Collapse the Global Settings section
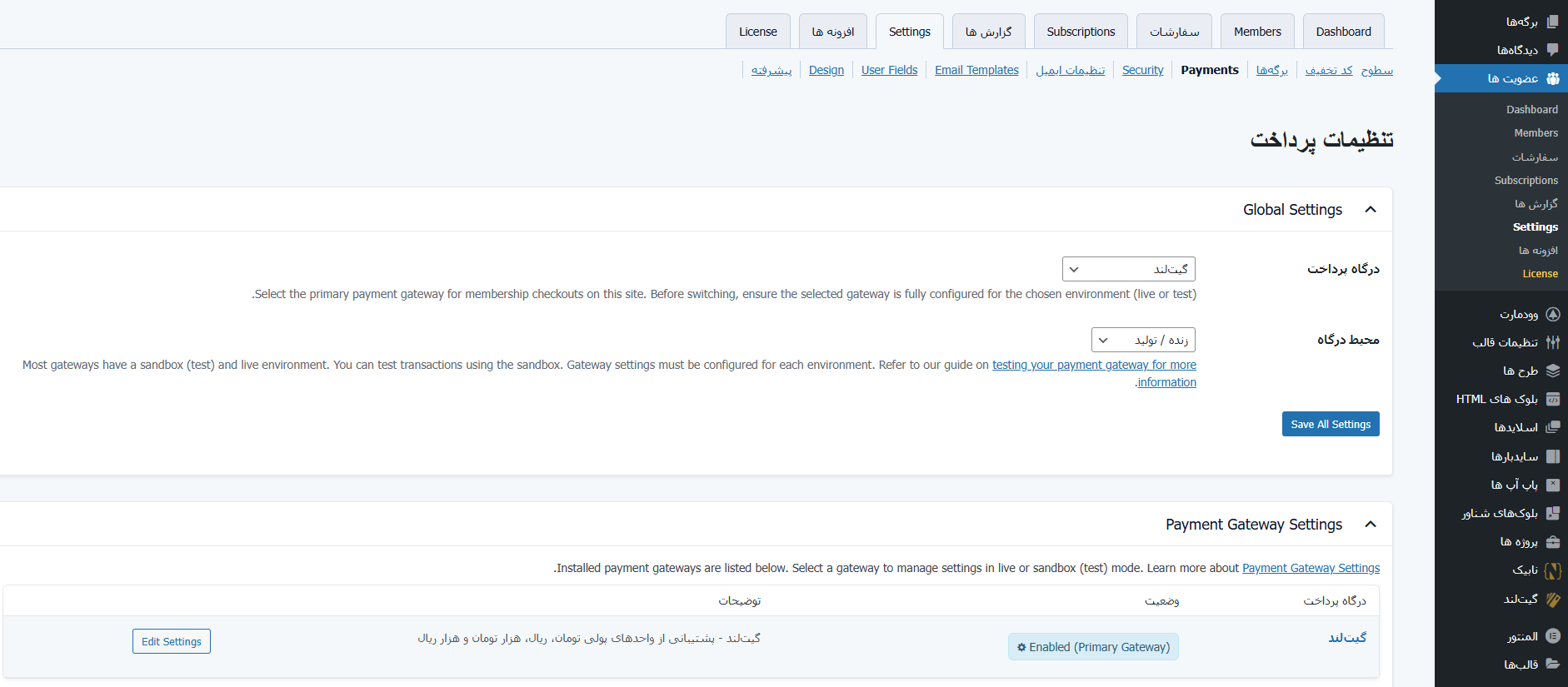The width and height of the screenshot is (1568, 687). [1371, 210]
